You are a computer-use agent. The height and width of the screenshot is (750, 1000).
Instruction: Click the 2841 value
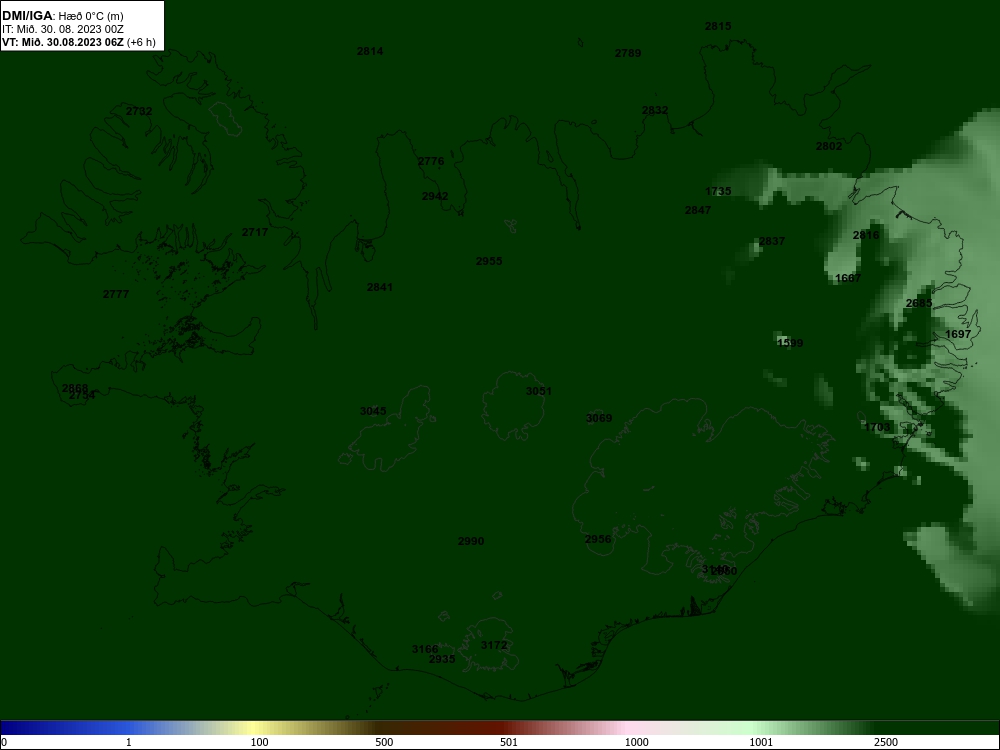click(x=380, y=287)
